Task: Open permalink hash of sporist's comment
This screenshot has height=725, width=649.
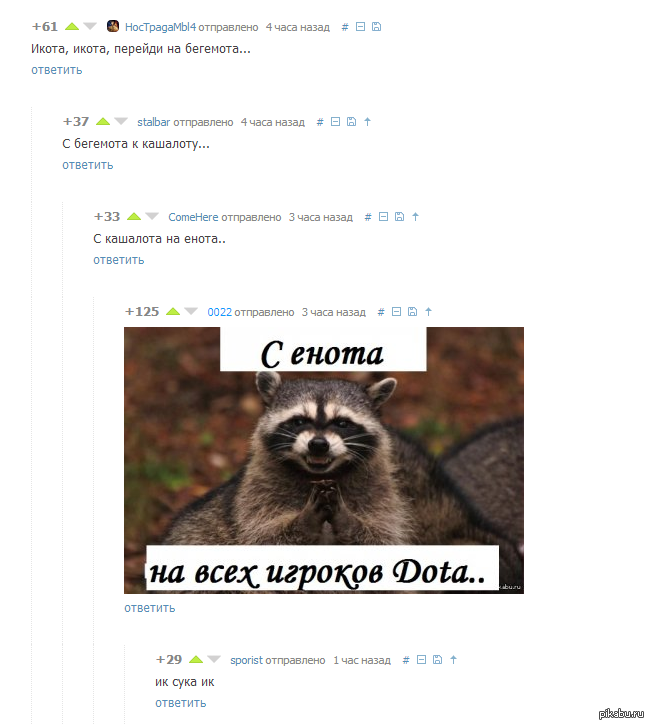Action: coord(406,660)
